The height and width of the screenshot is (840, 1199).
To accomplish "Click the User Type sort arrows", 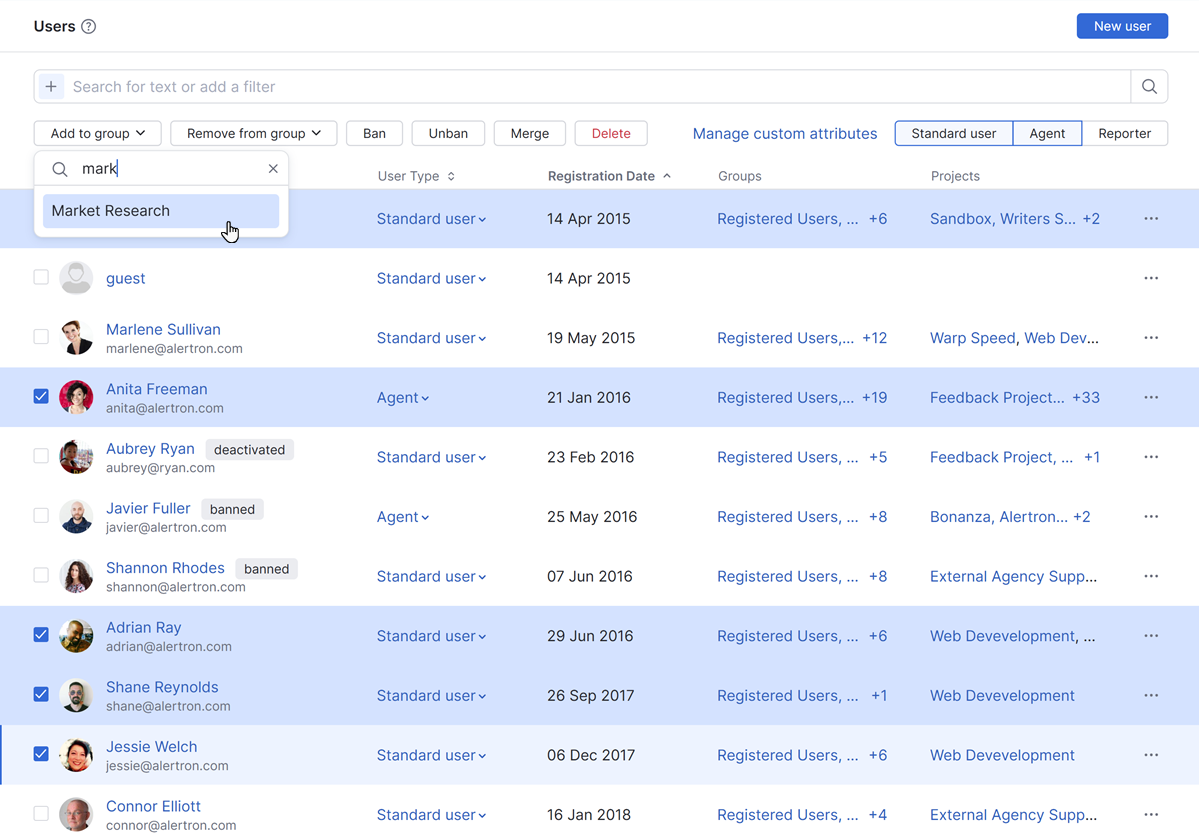I will click(x=451, y=176).
